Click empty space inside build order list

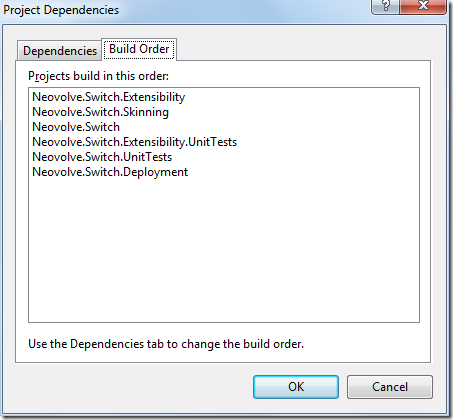click(x=223, y=250)
